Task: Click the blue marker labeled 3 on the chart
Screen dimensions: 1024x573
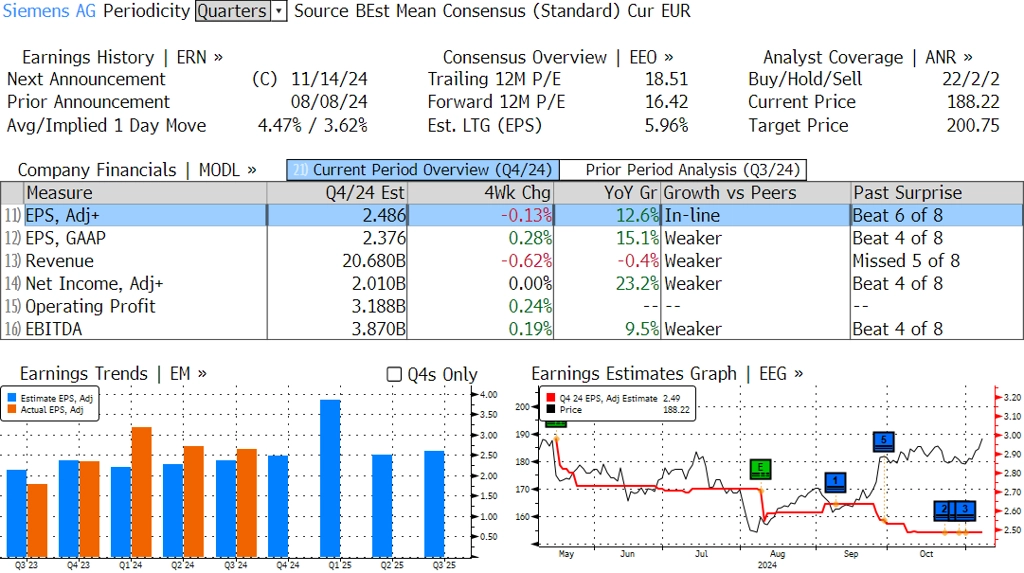Action: [x=965, y=510]
